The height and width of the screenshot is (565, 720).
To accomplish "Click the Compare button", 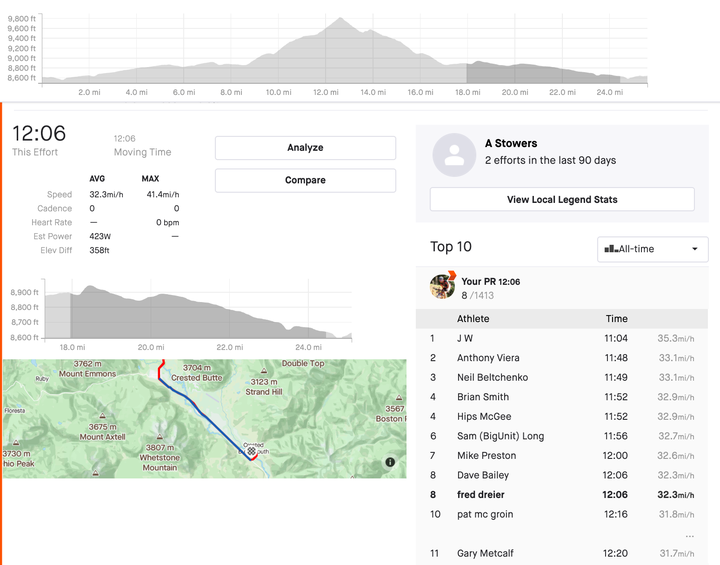I will click(305, 180).
